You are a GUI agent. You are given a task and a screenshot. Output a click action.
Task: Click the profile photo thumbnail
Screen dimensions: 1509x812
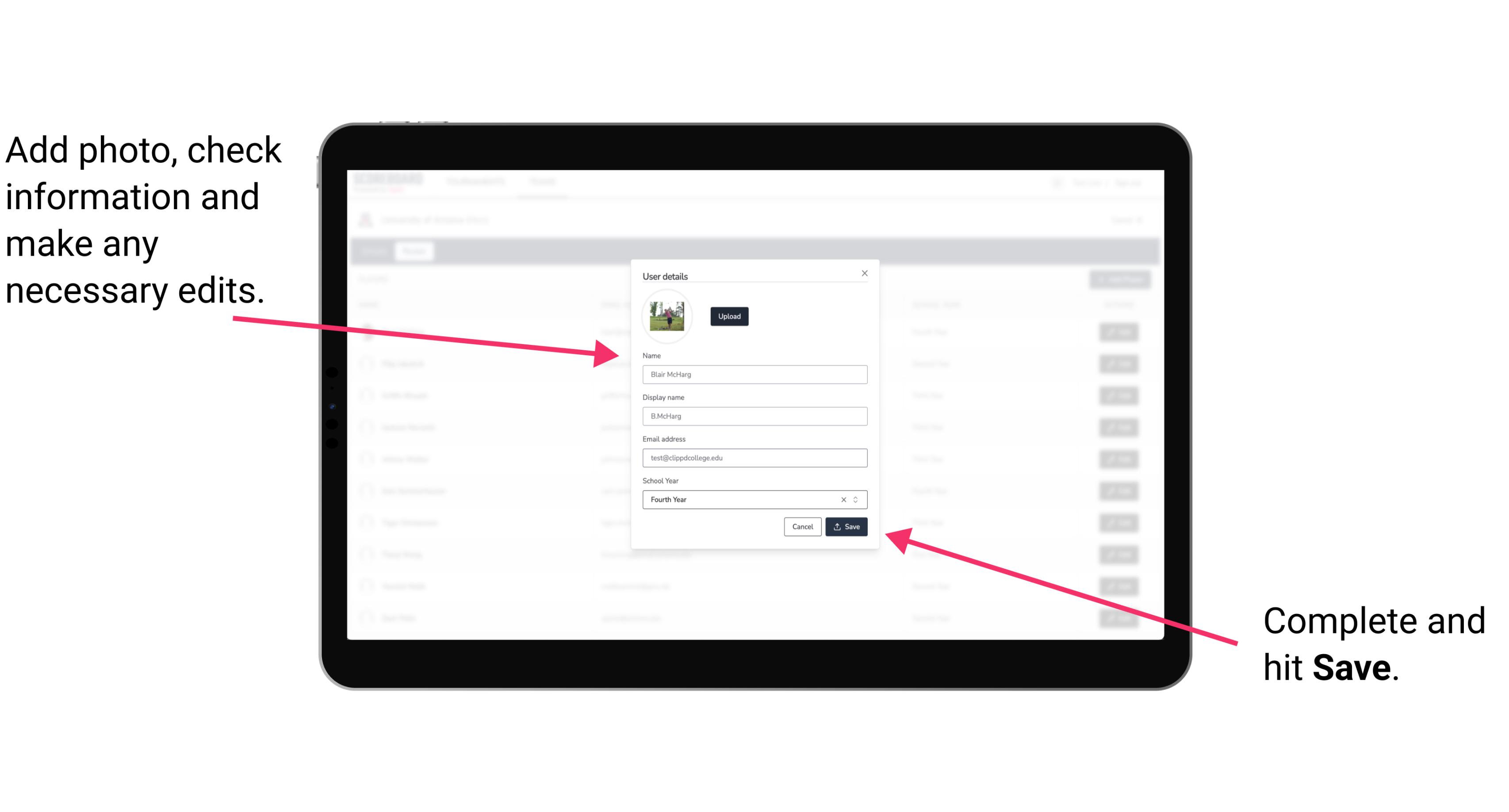point(666,315)
